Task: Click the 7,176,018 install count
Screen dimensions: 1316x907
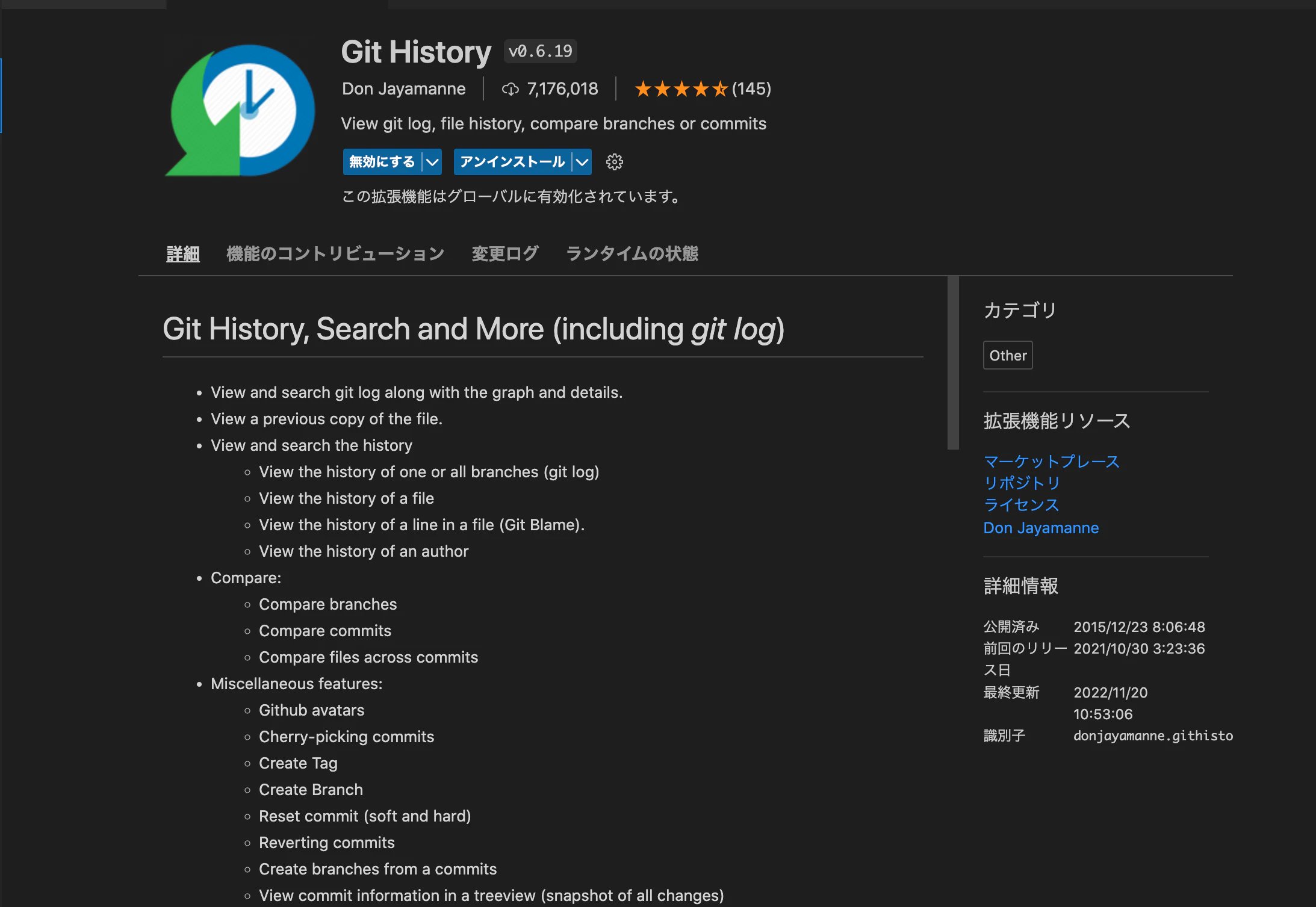Action: 562,89
